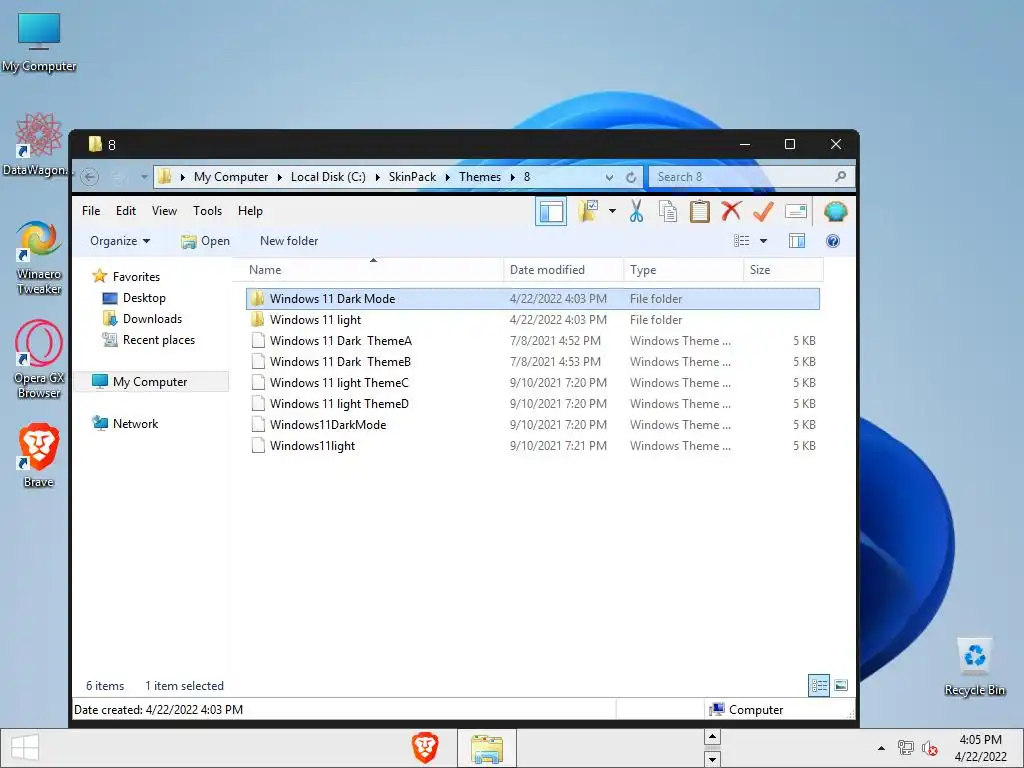Toggle the navigation pane layout icon
1024x768 pixels.
coord(551,212)
